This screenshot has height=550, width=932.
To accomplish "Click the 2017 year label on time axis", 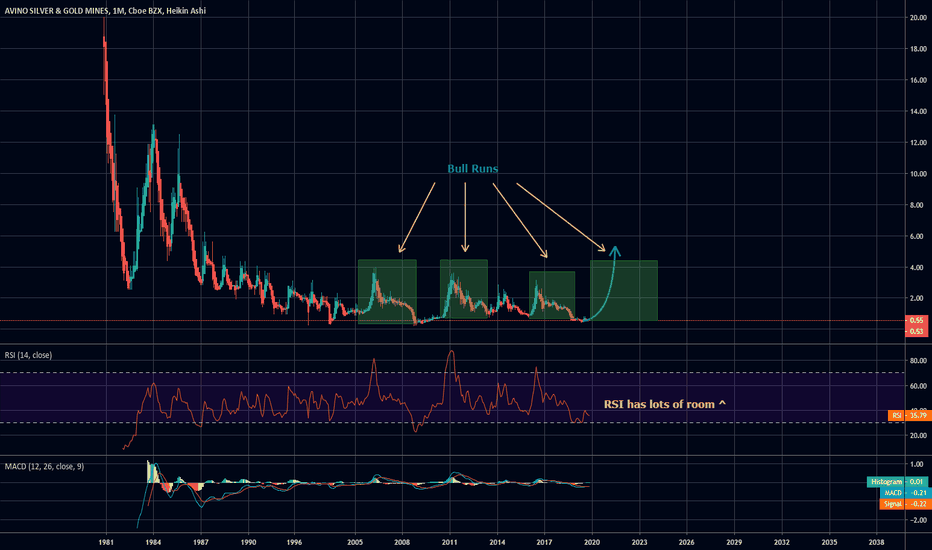I will 544,542.
